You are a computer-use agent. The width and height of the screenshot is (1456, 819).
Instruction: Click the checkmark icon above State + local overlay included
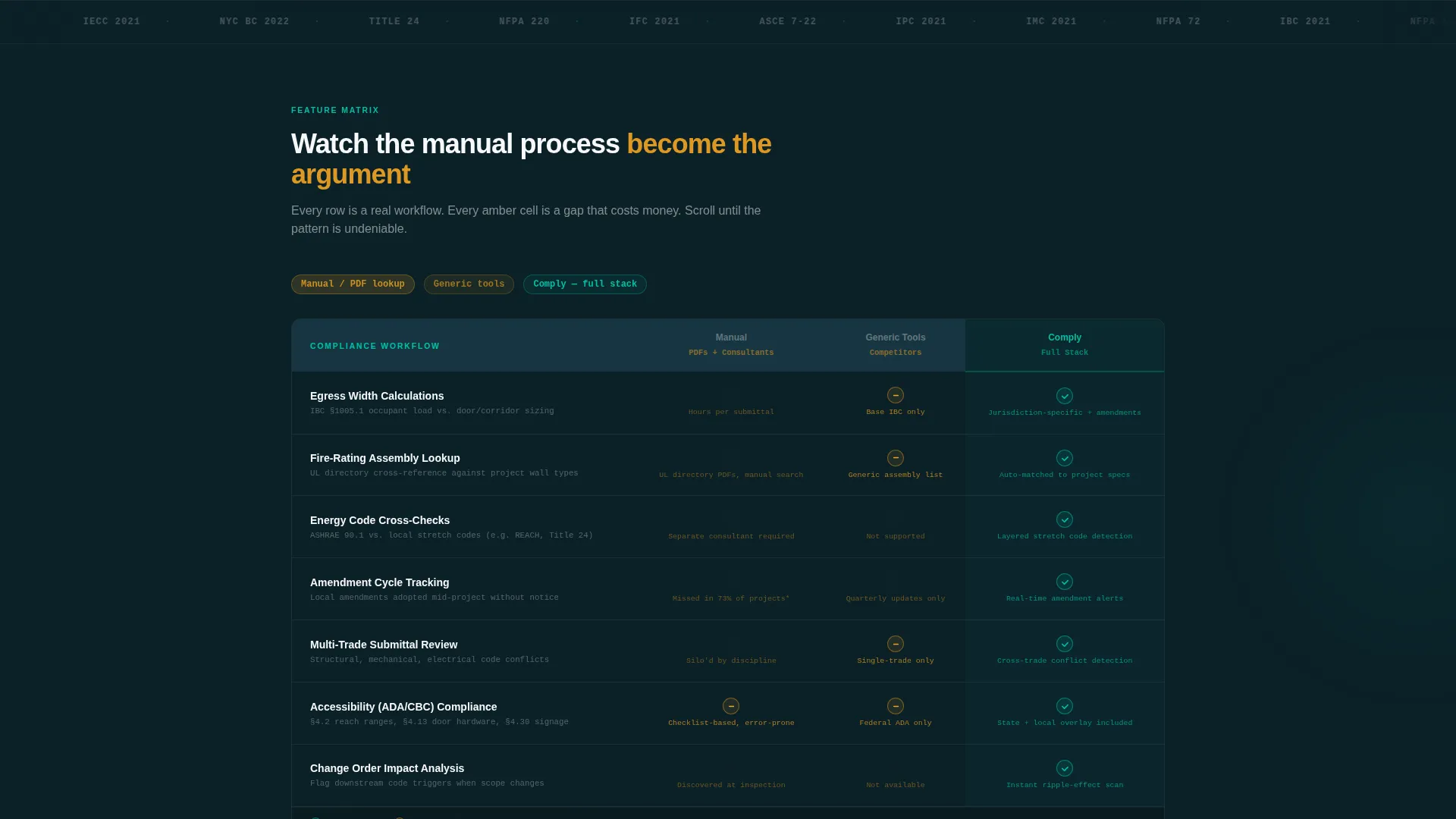coord(1065,706)
